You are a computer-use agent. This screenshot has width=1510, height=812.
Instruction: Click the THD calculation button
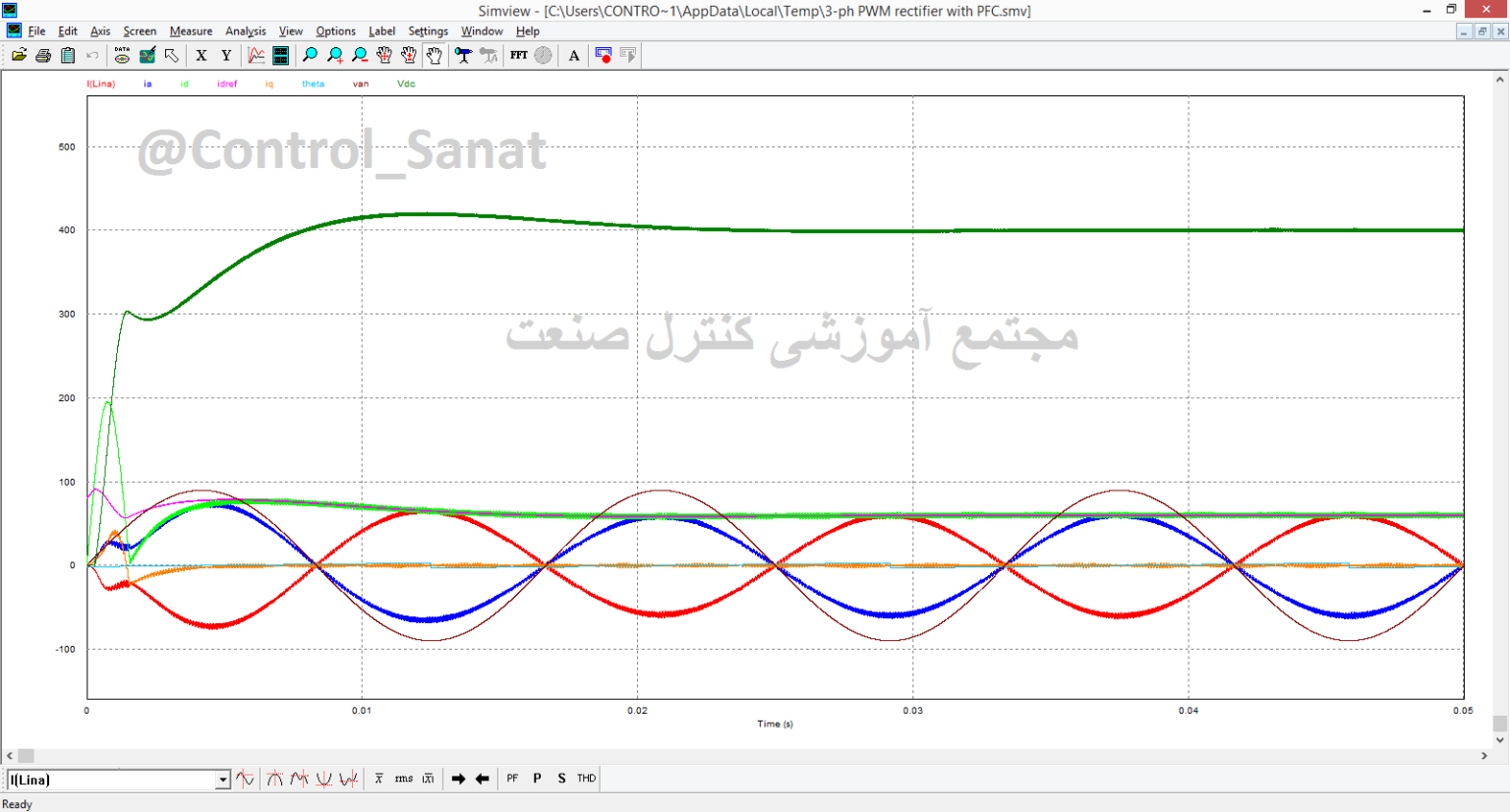pyautogui.click(x=586, y=779)
